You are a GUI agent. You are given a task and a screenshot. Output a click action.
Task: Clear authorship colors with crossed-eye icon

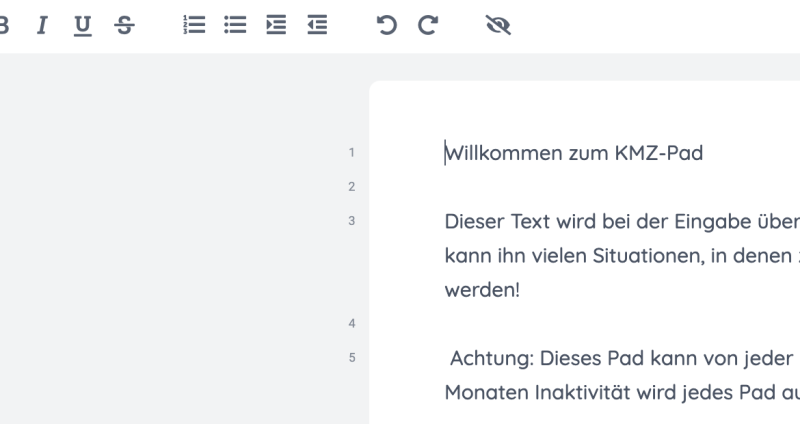pos(498,24)
